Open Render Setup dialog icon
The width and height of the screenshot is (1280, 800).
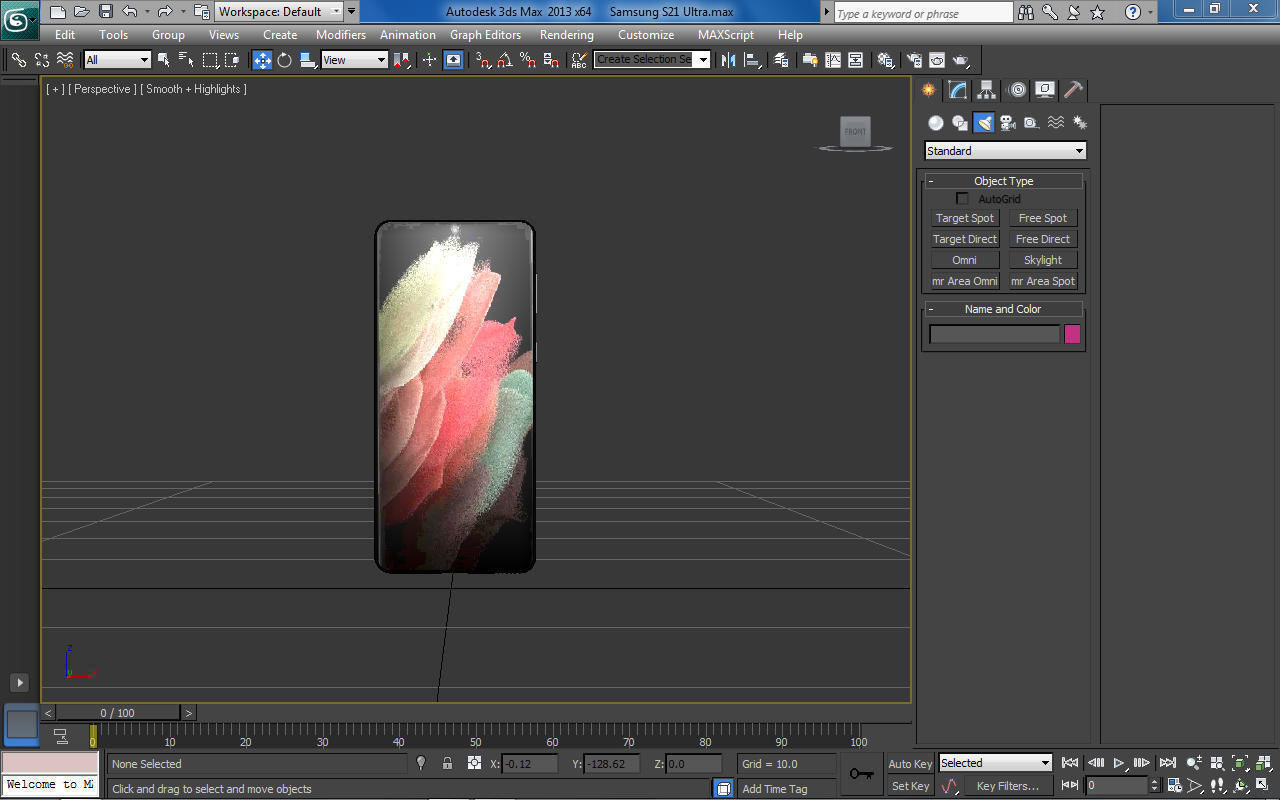click(914, 60)
